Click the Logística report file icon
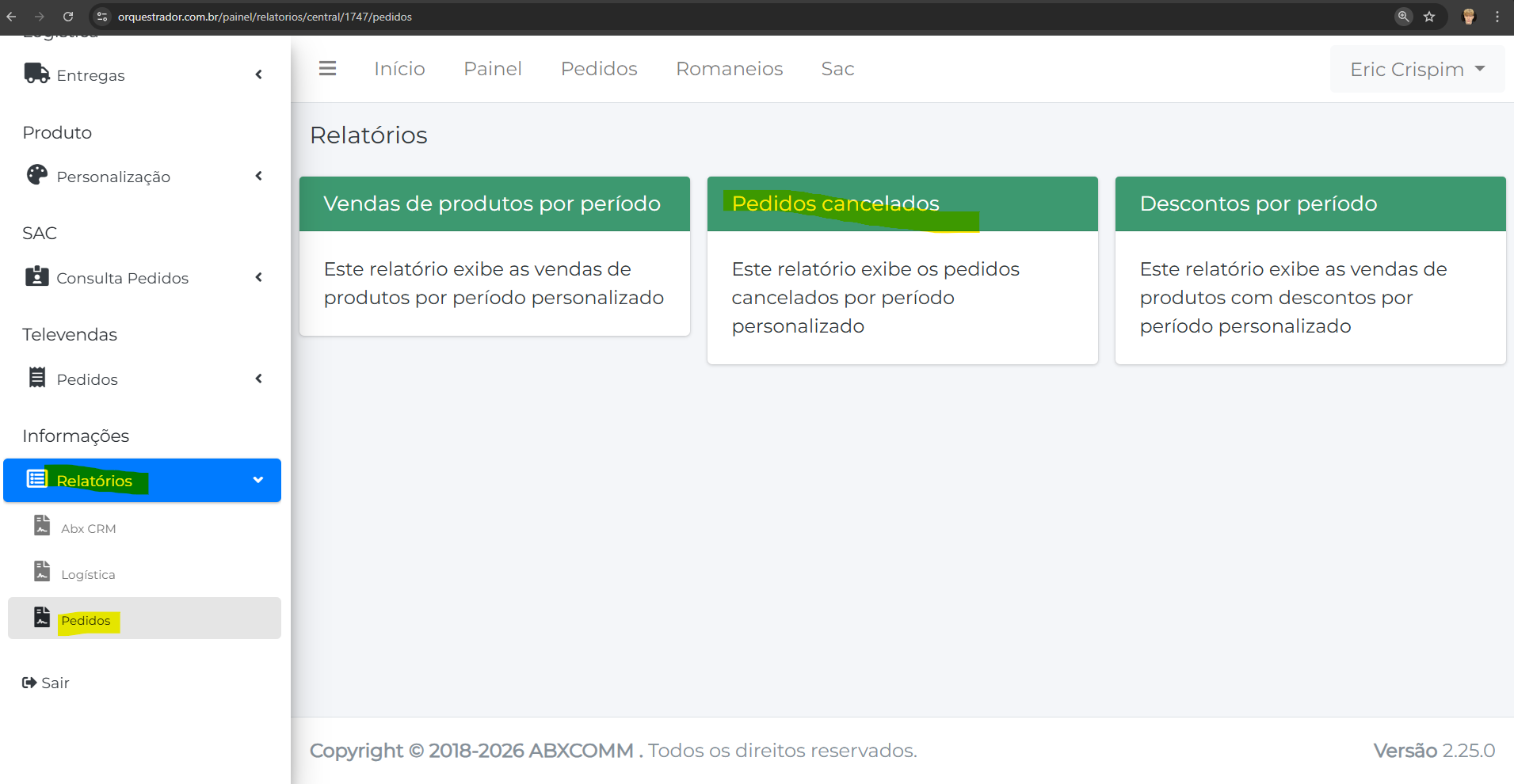The height and width of the screenshot is (784, 1514). [42, 572]
